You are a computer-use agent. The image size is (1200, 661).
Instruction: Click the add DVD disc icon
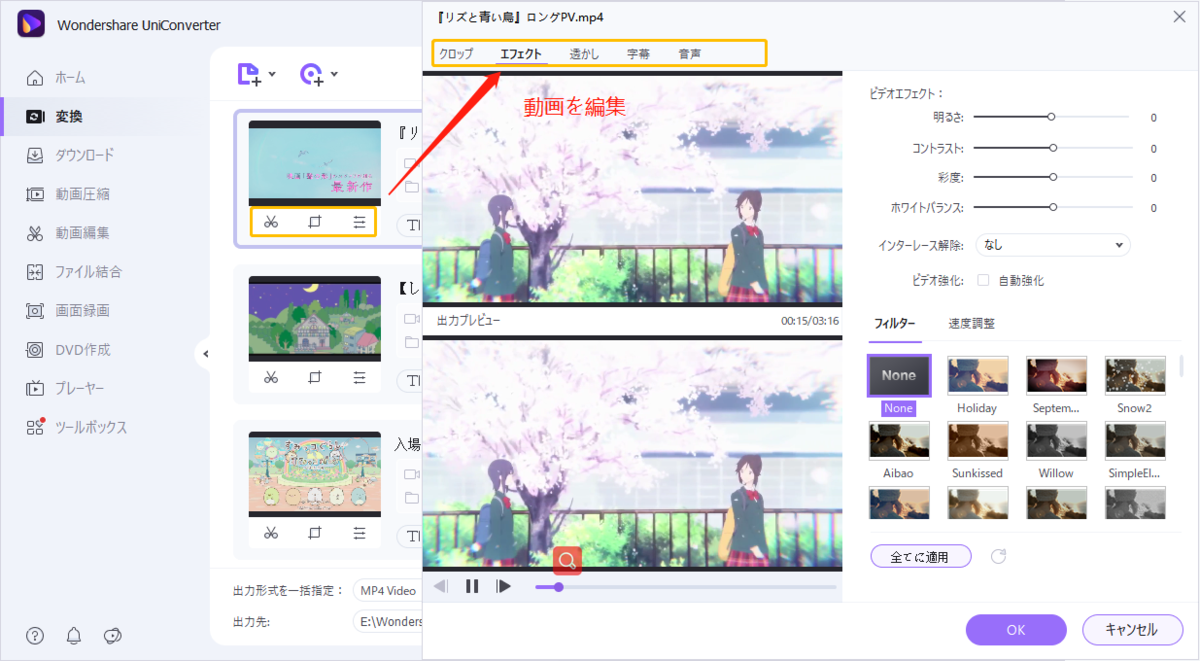coord(312,74)
